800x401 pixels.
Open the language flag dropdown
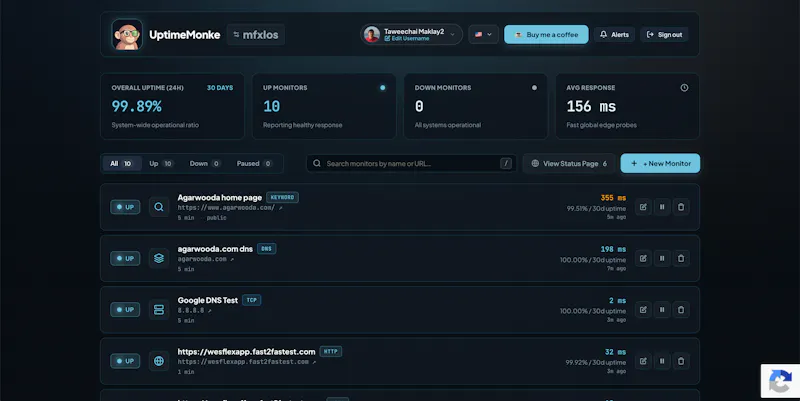(x=483, y=35)
